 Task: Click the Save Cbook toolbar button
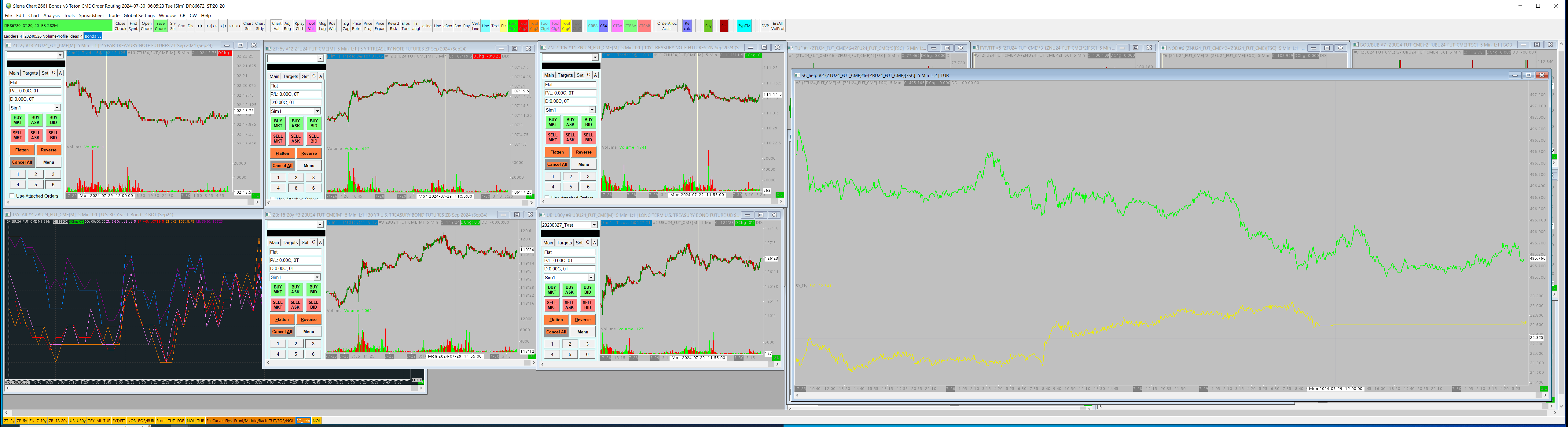point(161,26)
